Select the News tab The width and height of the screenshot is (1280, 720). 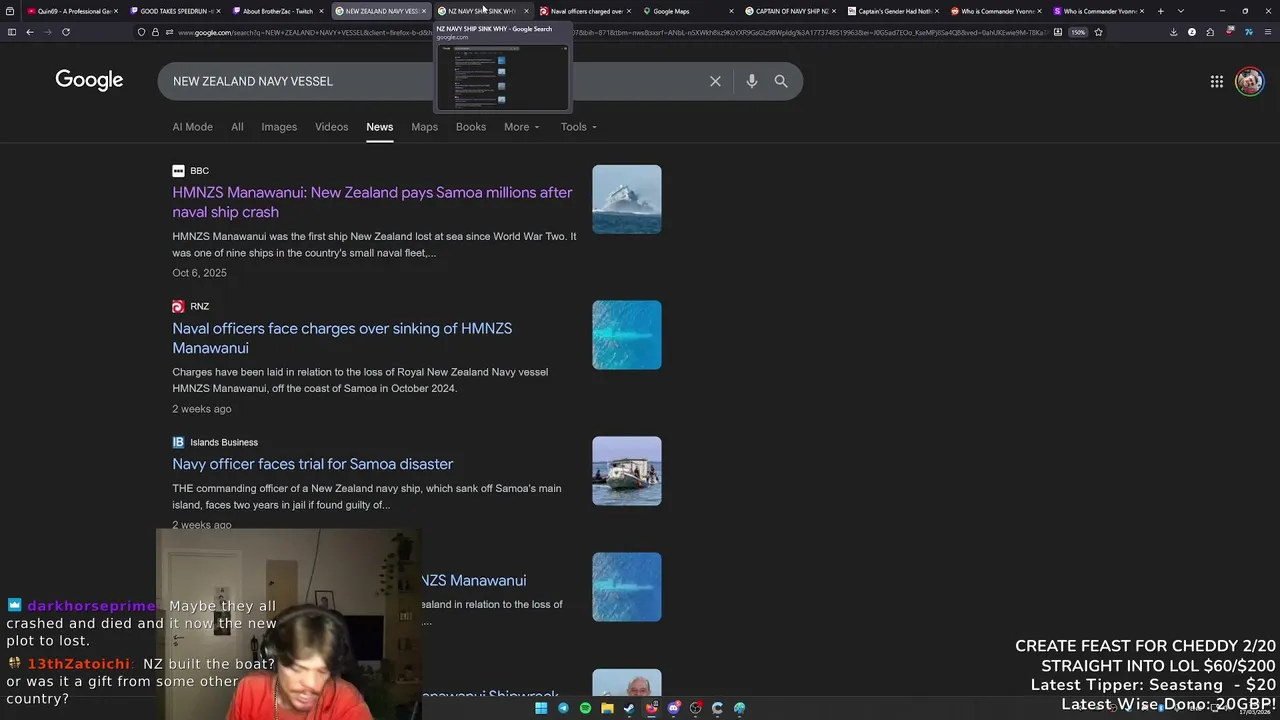pyautogui.click(x=379, y=127)
